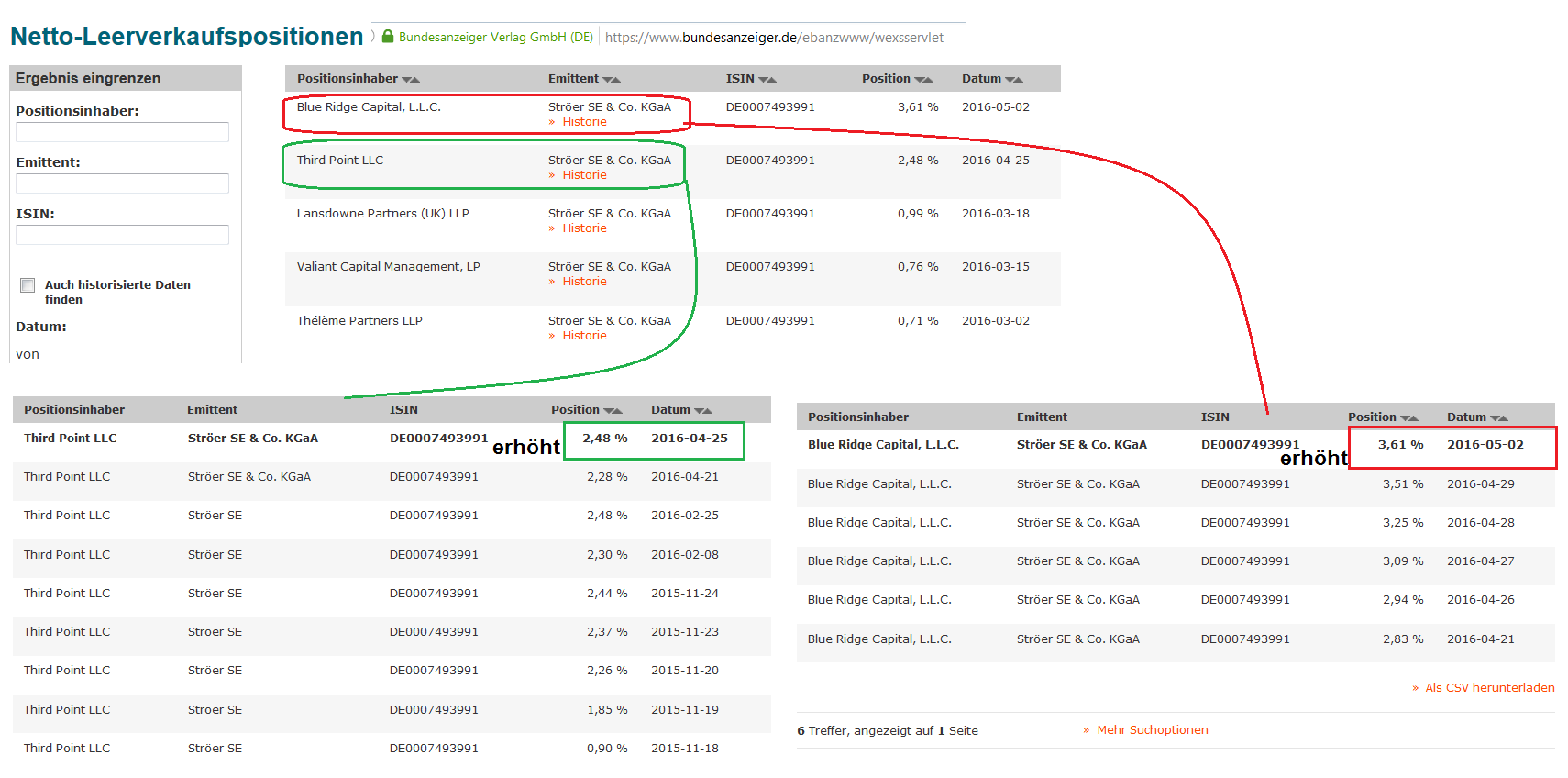This screenshot has height=778, width=1568.
Task: Focus the Positionsinhaber filter input field
Action: pyautogui.click(x=122, y=132)
